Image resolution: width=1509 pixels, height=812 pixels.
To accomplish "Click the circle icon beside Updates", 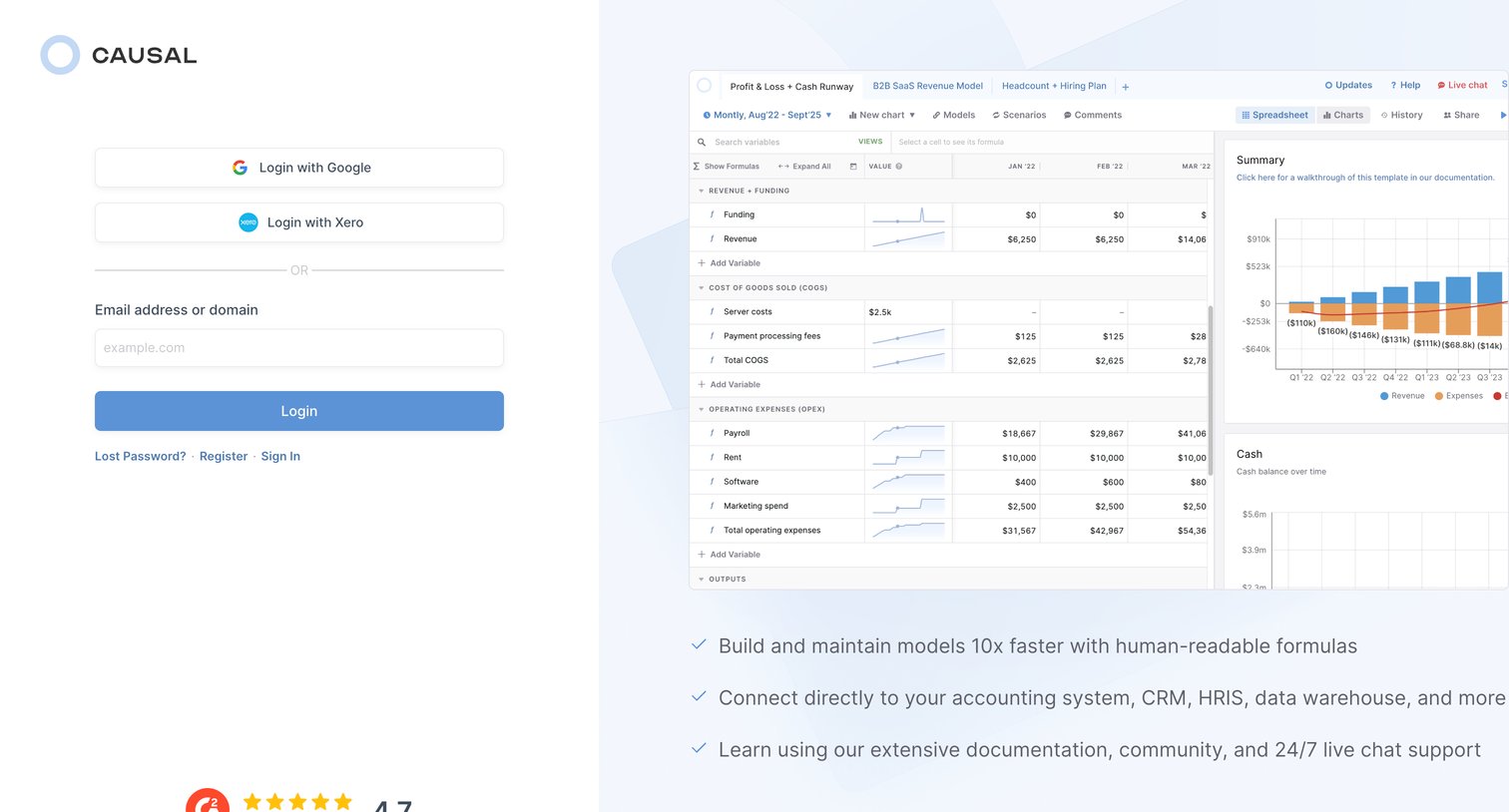I will point(1328,86).
